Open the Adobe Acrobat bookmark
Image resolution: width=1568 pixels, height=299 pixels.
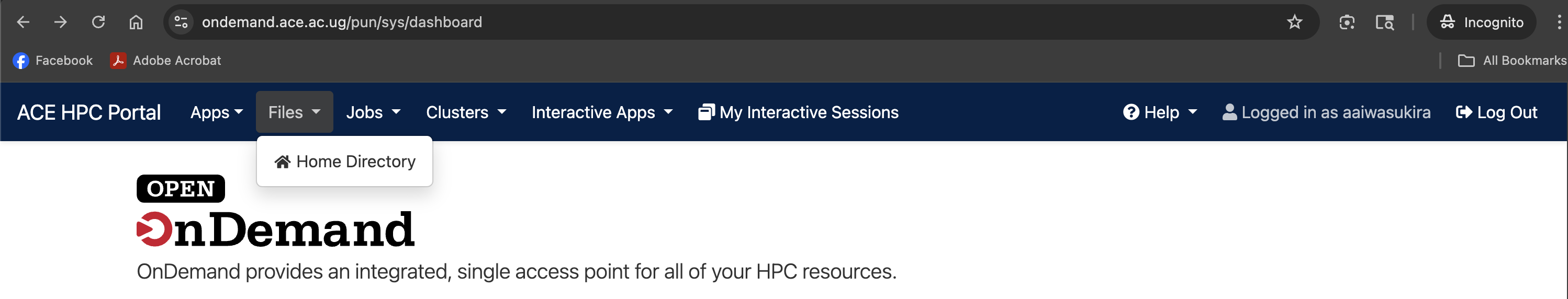click(x=165, y=61)
